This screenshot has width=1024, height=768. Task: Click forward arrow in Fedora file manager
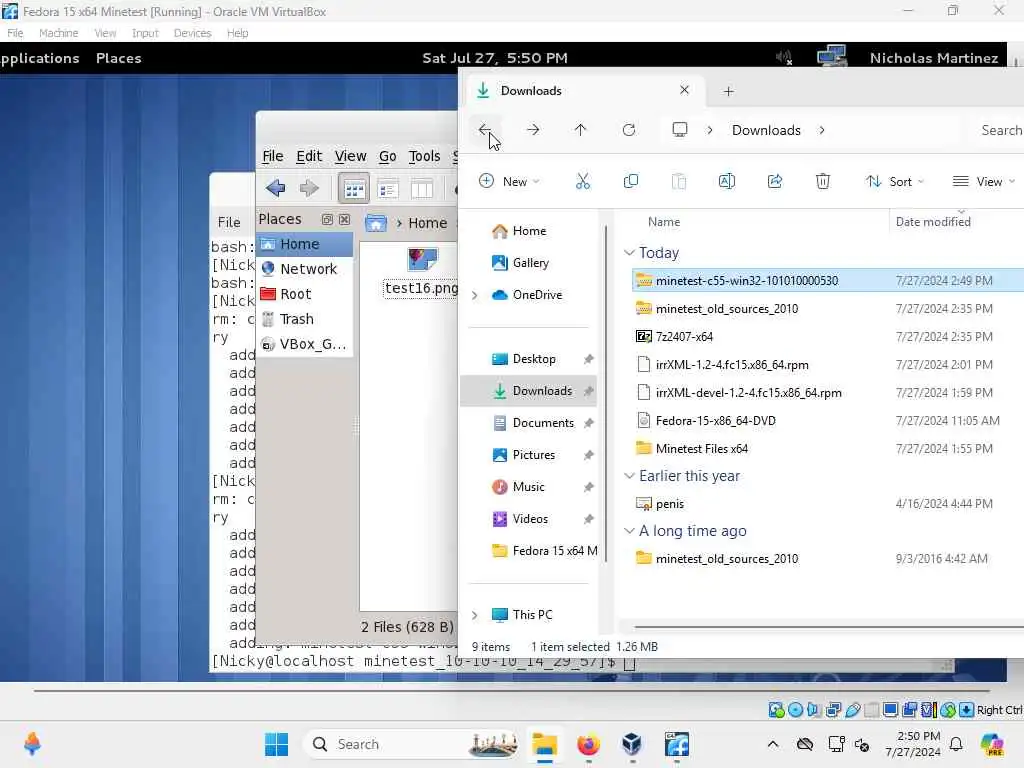309,188
